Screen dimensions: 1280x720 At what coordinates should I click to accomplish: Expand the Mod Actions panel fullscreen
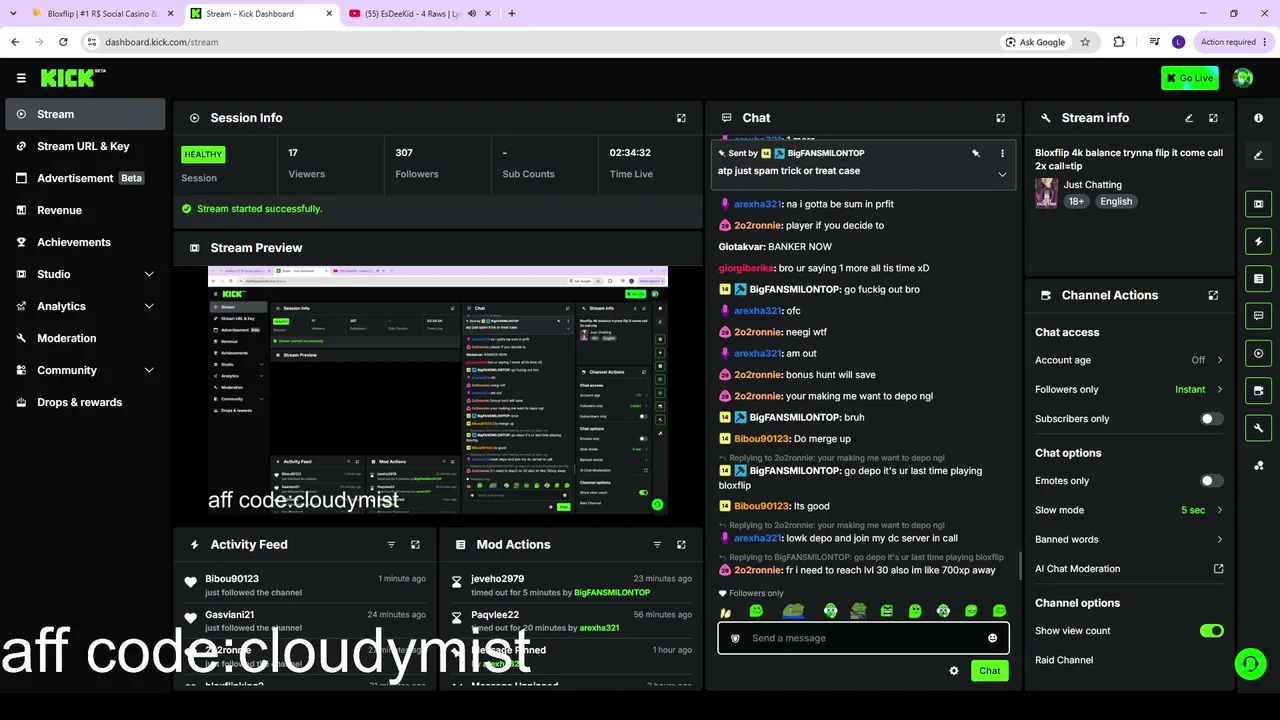[x=681, y=545]
